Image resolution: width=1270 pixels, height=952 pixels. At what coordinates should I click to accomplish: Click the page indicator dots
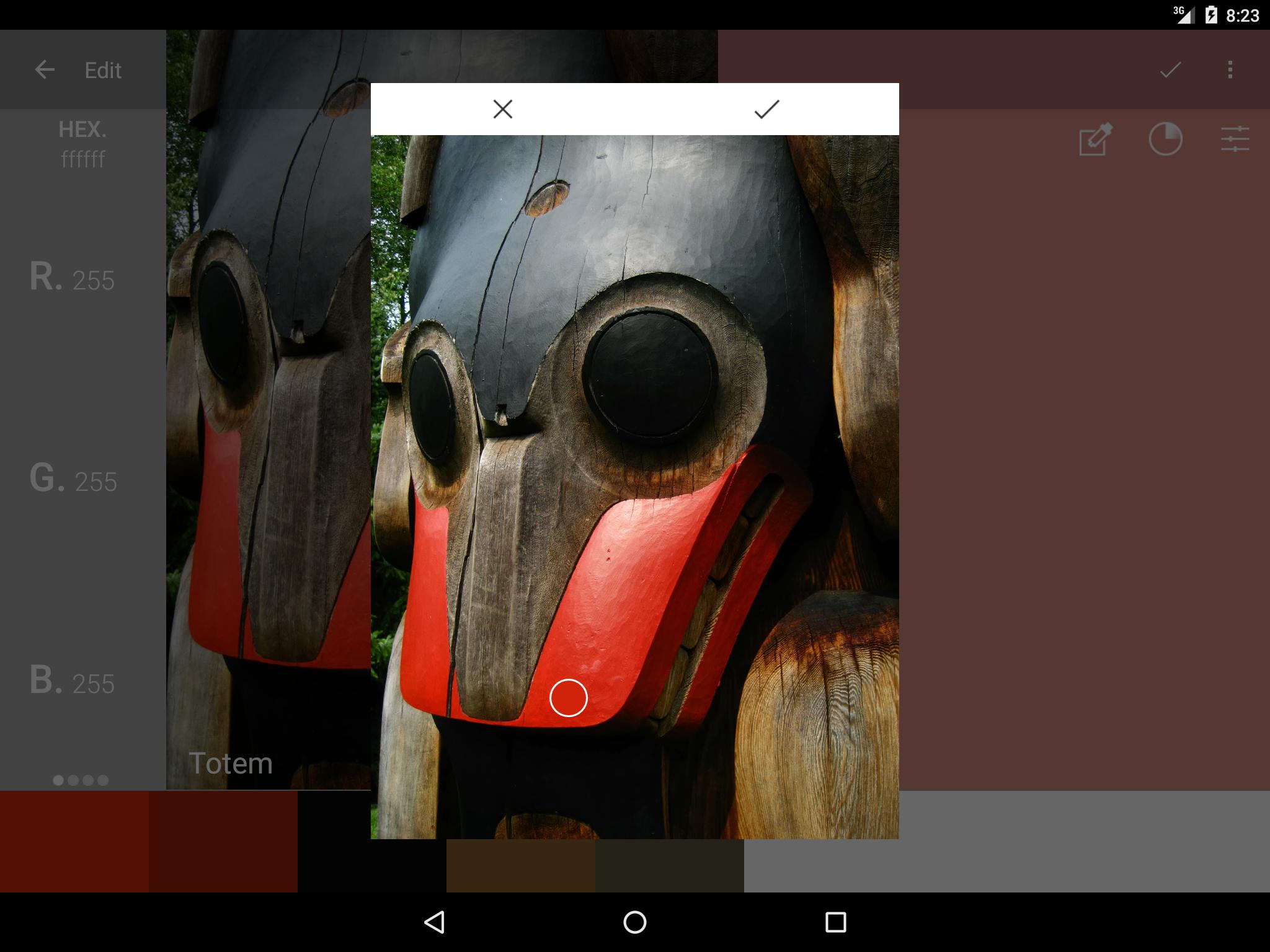click(x=81, y=780)
